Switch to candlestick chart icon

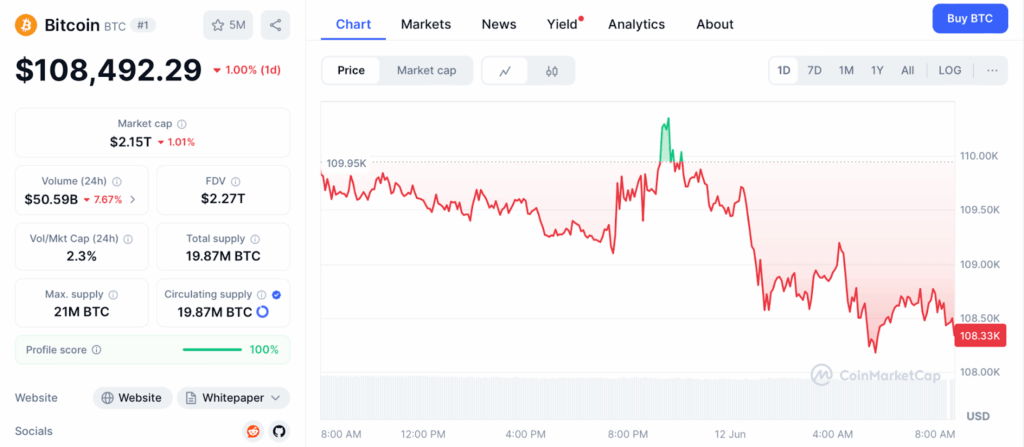tap(551, 71)
